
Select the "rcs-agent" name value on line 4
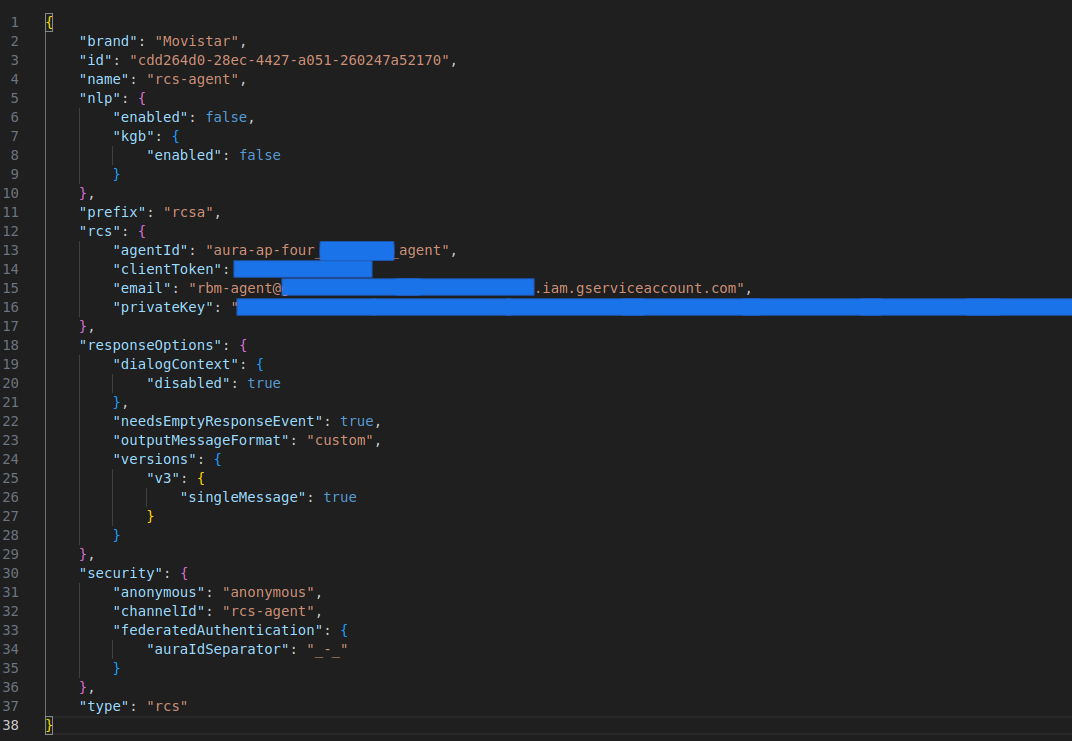point(193,79)
